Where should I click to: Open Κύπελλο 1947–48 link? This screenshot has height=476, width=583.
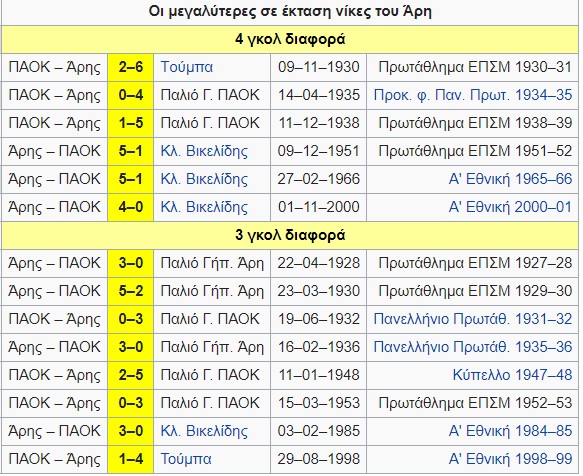(x=512, y=375)
